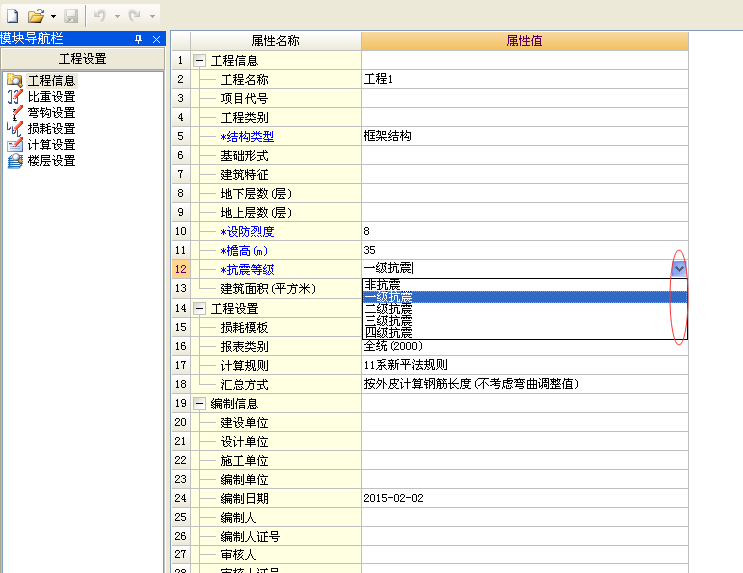Click the 编制日期 value 2015-02-02
This screenshot has height=573, width=743.
pyautogui.click(x=525, y=498)
